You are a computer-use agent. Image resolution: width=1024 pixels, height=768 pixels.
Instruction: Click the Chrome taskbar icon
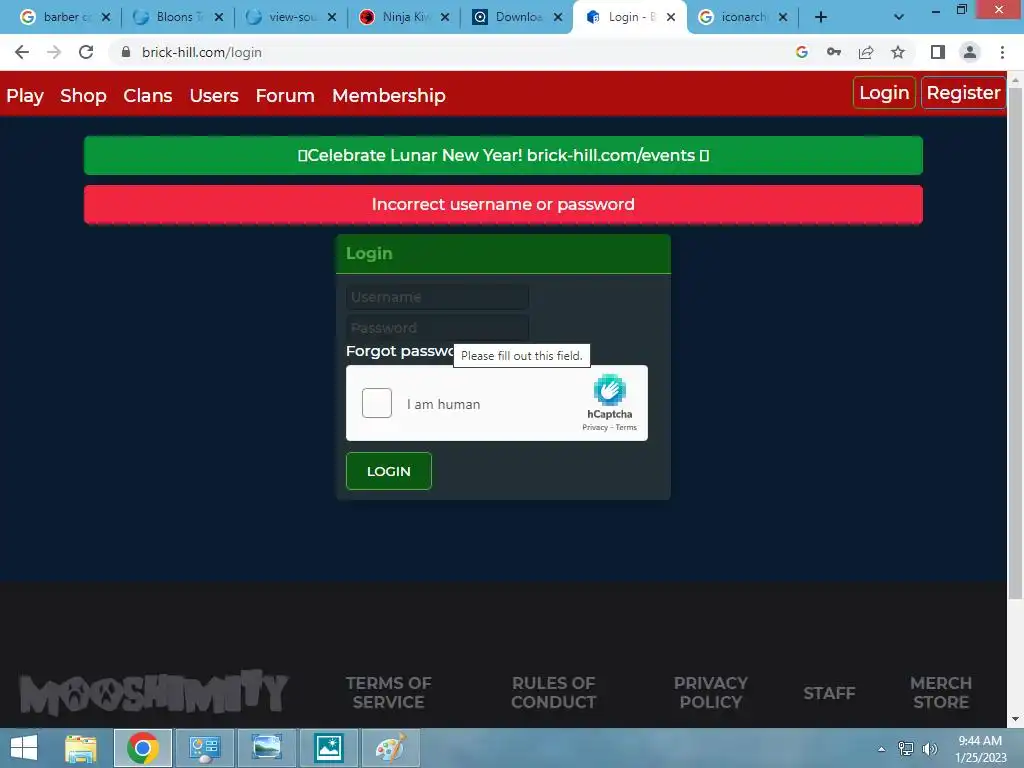(x=143, y=748)
